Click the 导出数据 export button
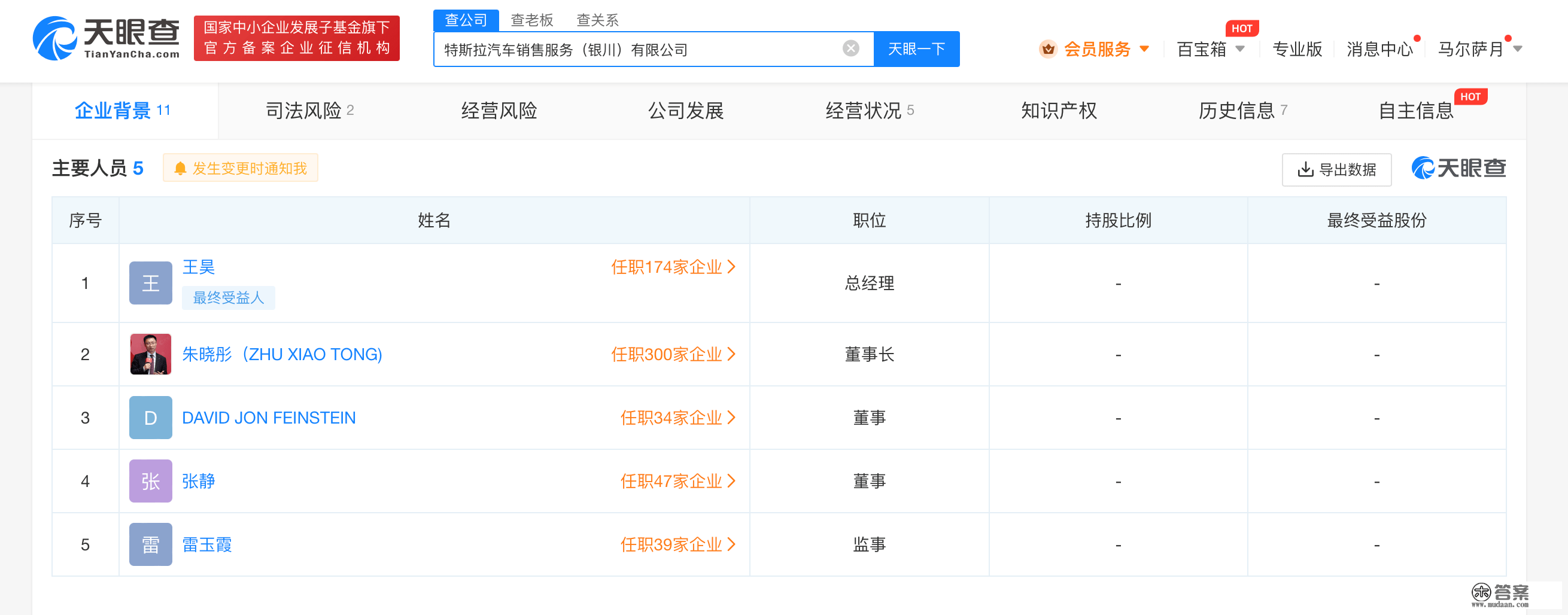This screenshot has width=1568, height=615. [1336, 170]
